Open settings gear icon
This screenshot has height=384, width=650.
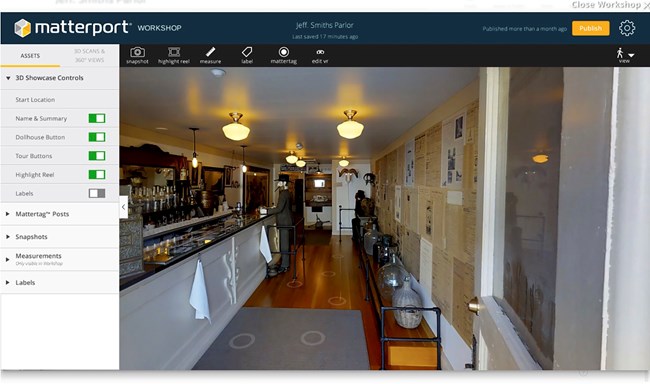pos(627,28)
